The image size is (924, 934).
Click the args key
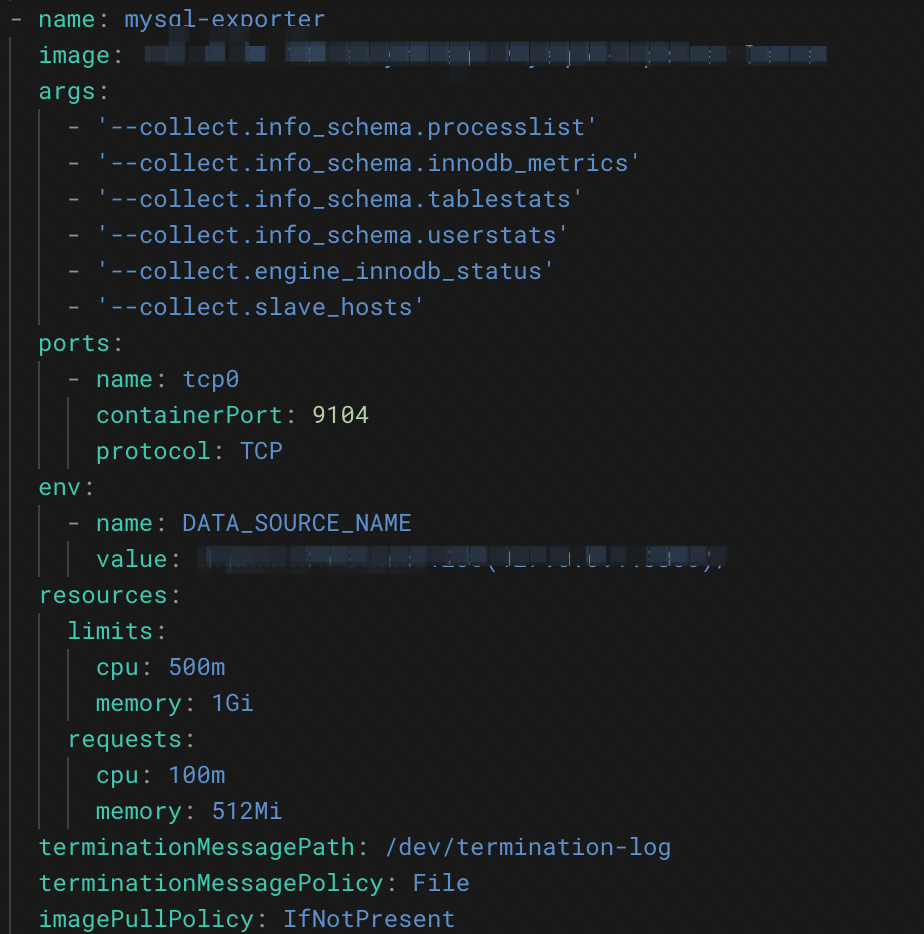coord(67,91)
